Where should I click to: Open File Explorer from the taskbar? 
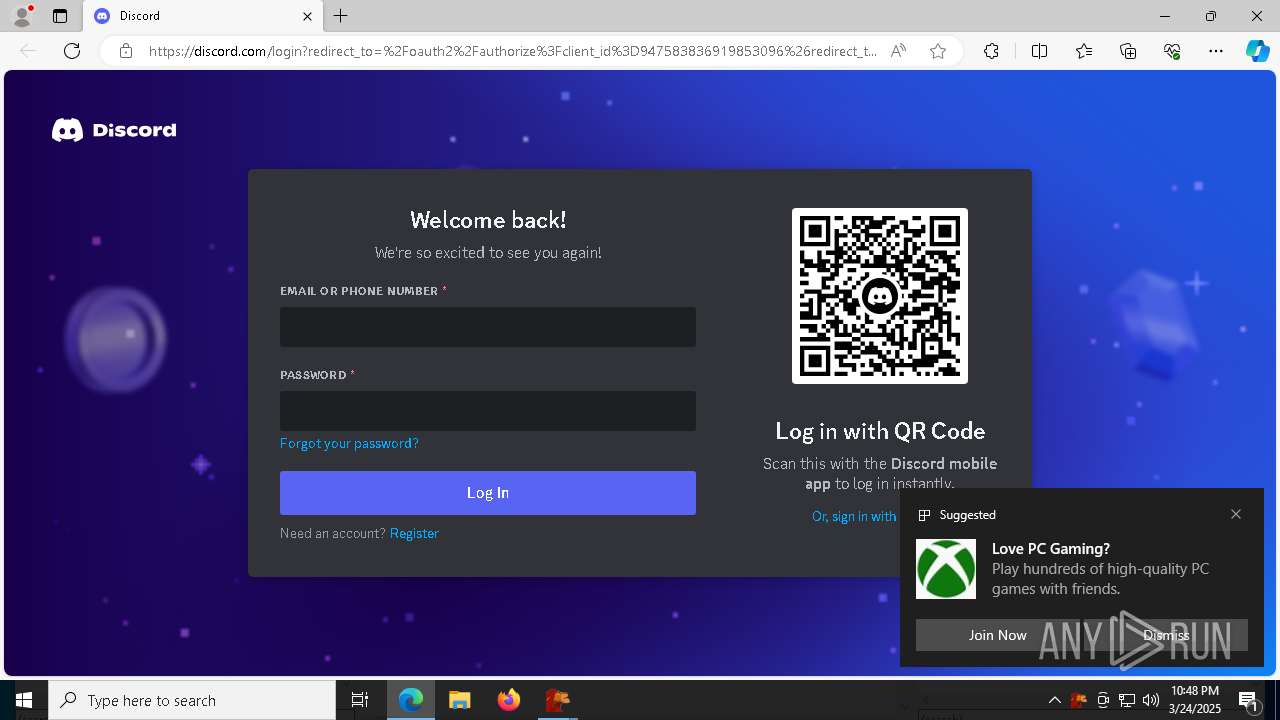pyautogui.click(x=460, y=700)
